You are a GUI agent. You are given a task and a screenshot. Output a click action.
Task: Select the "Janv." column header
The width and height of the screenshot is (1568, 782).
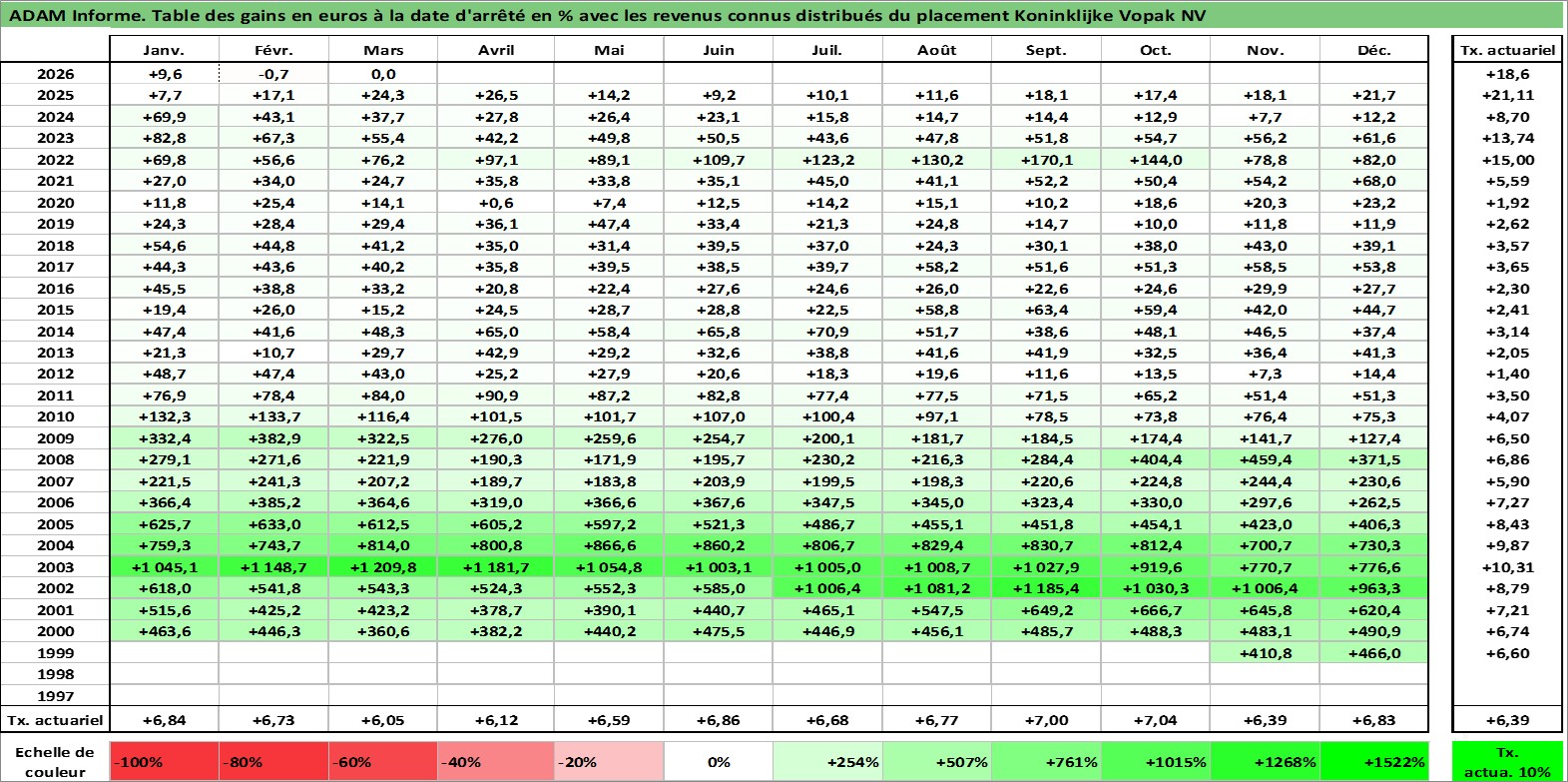pyautogui.click(x=164, y=50)
